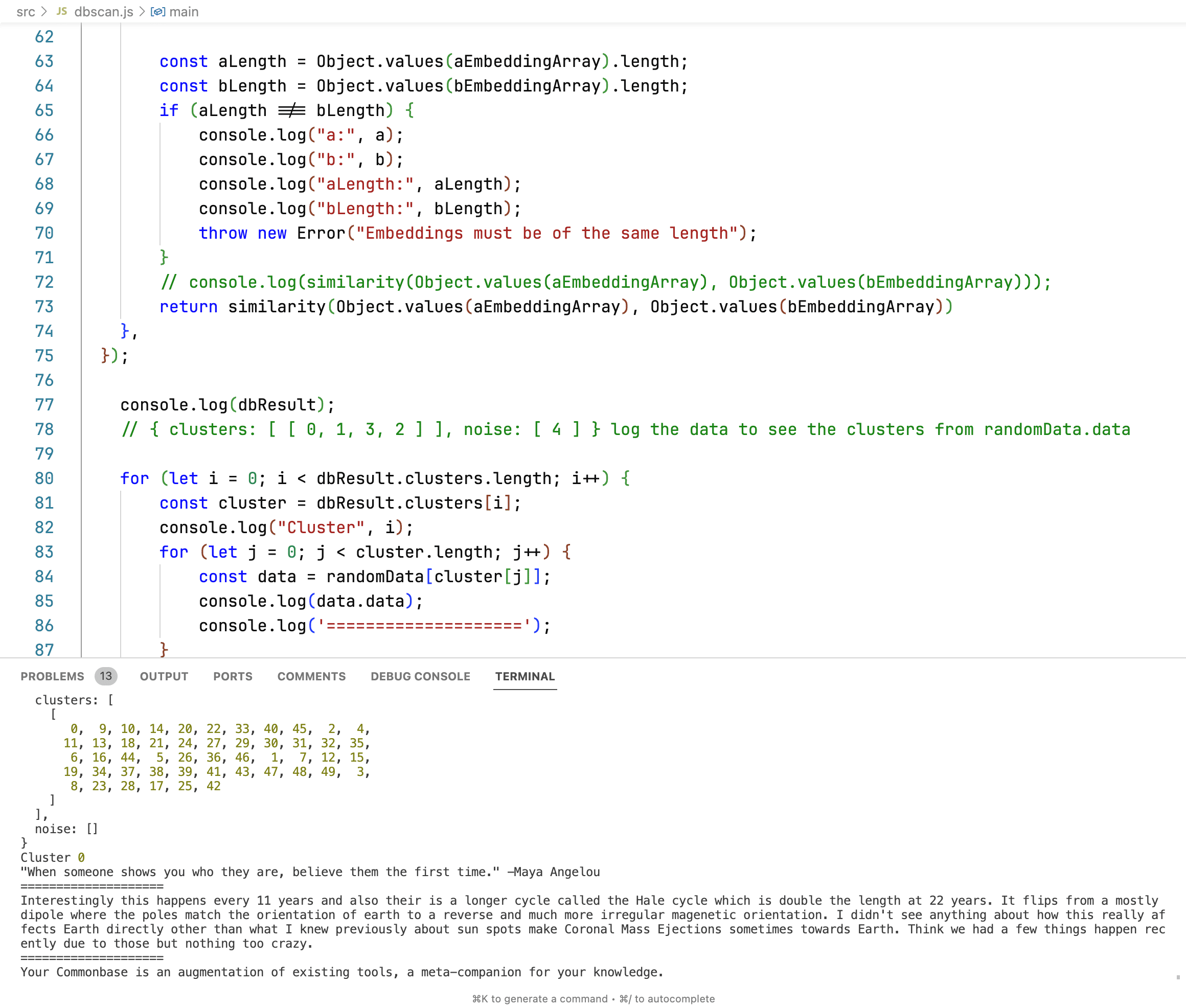The width and height of the screenshot is (1186, 1008).
Task: Click the JS file icon in breadcrumbs
Action: coord(62,11)
